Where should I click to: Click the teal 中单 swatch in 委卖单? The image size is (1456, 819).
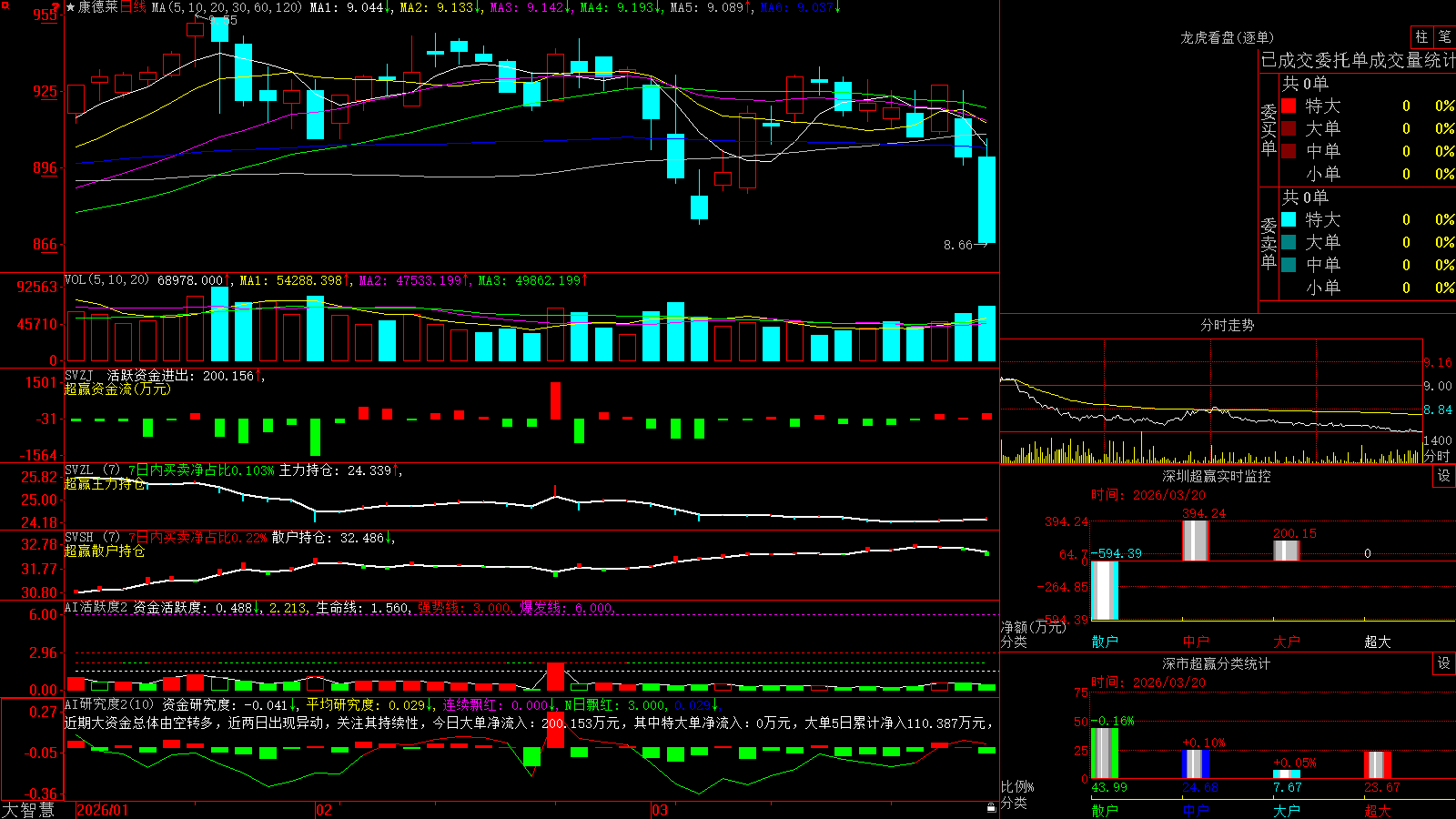pyautogui.click(x=1289, y=265)
